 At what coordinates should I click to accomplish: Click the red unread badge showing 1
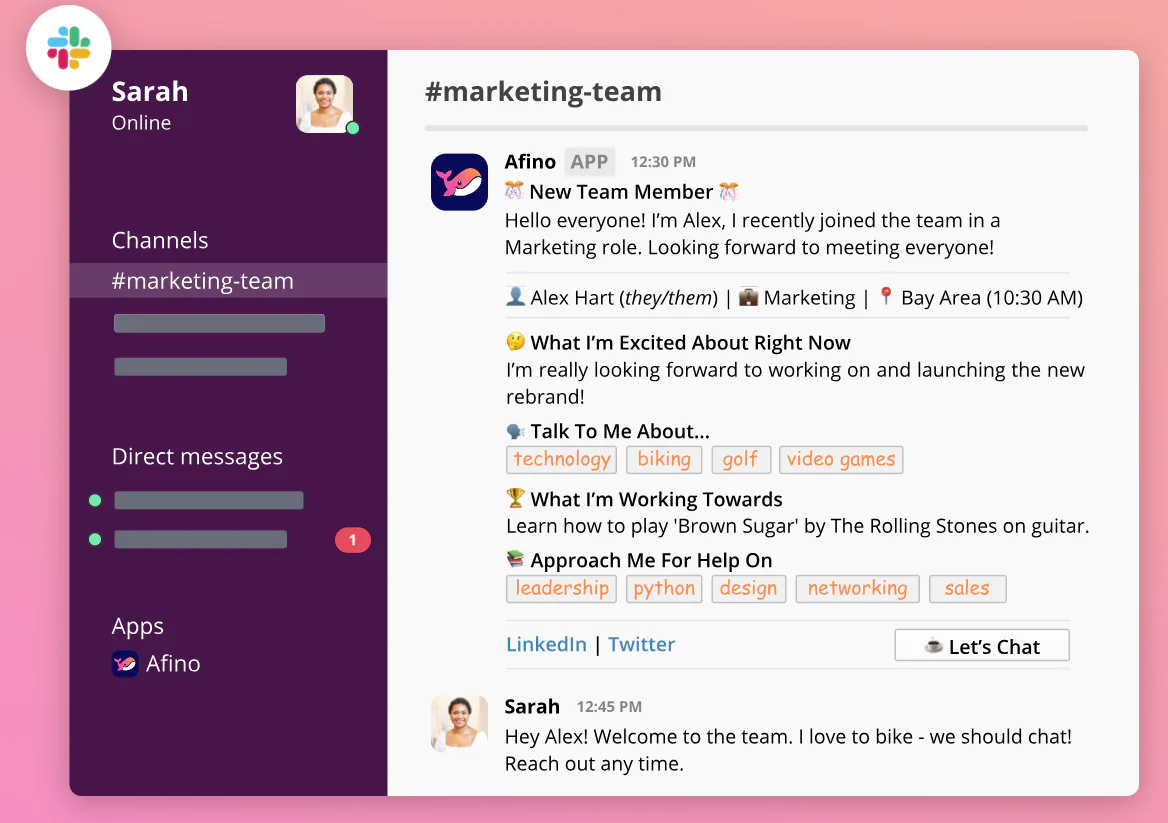click(x=353, y=539)
